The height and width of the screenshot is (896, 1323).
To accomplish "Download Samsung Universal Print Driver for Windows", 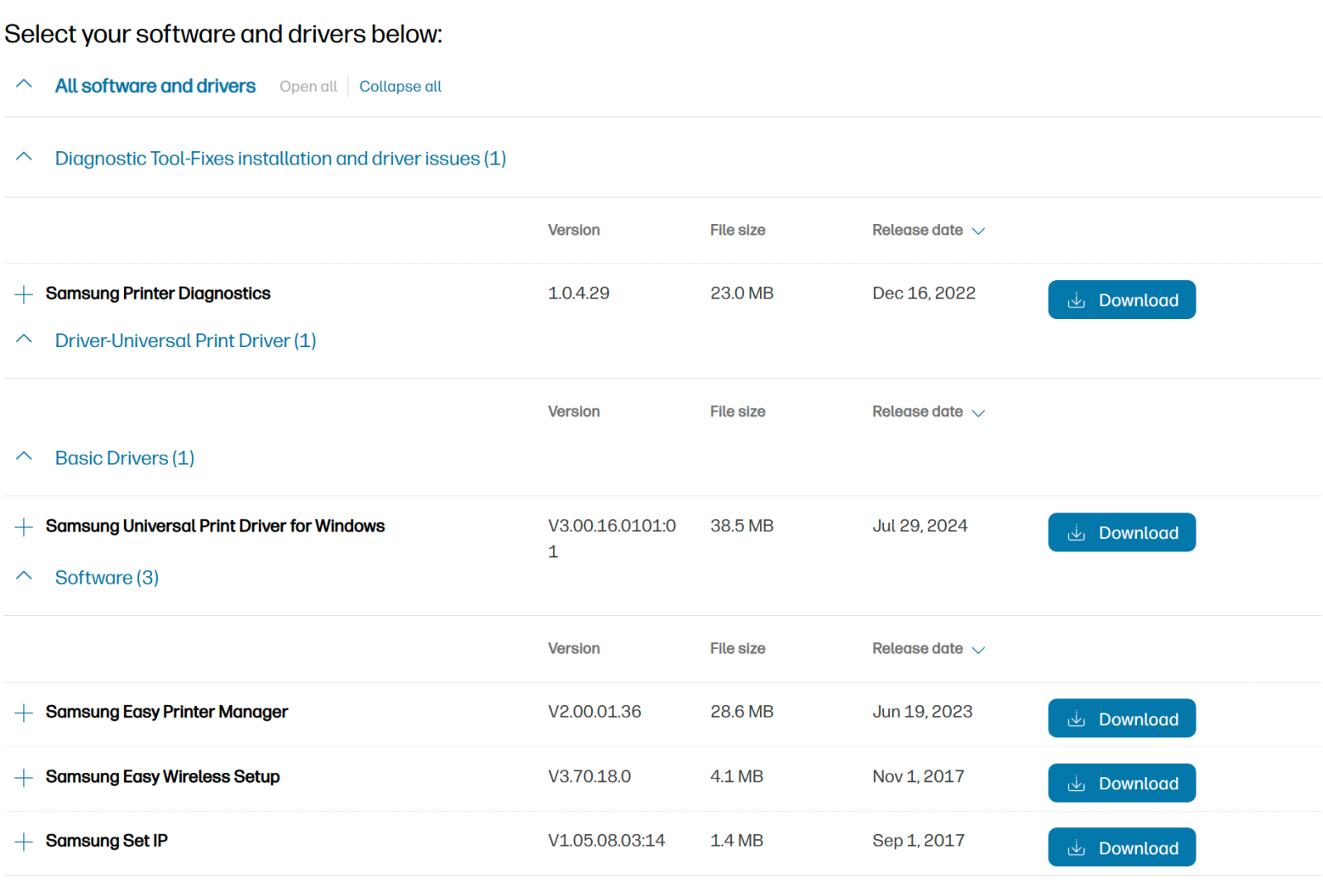I will pos(1122,532).
